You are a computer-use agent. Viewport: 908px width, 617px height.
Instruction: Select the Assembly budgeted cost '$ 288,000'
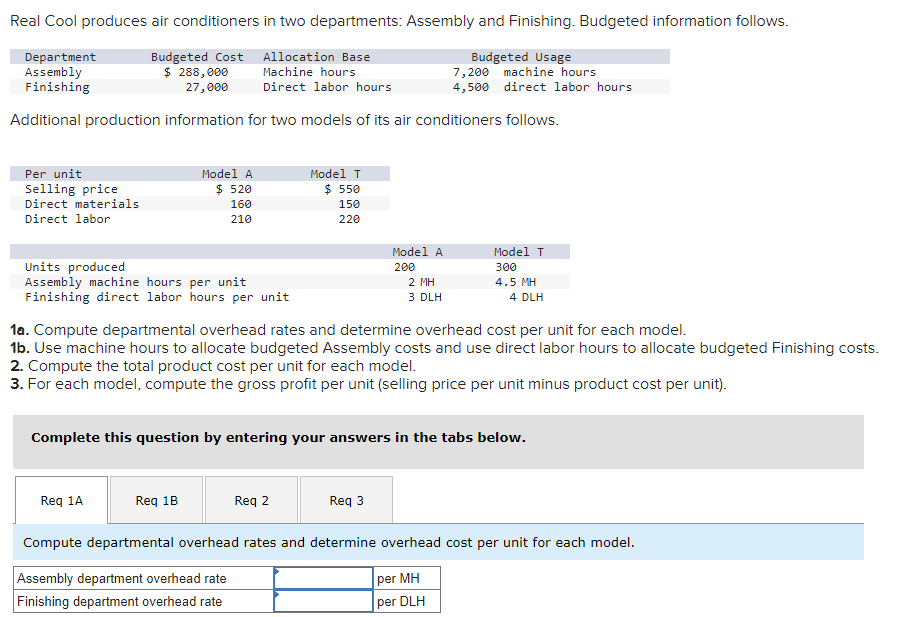point(196,72)
